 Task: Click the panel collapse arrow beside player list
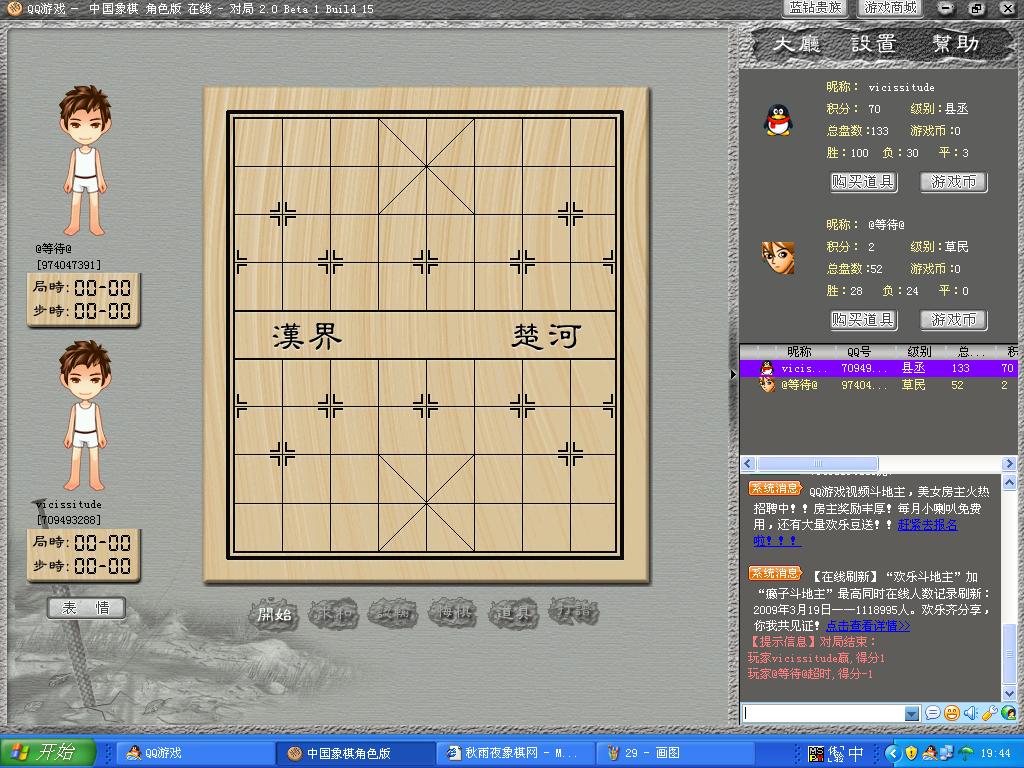point(733,374)
